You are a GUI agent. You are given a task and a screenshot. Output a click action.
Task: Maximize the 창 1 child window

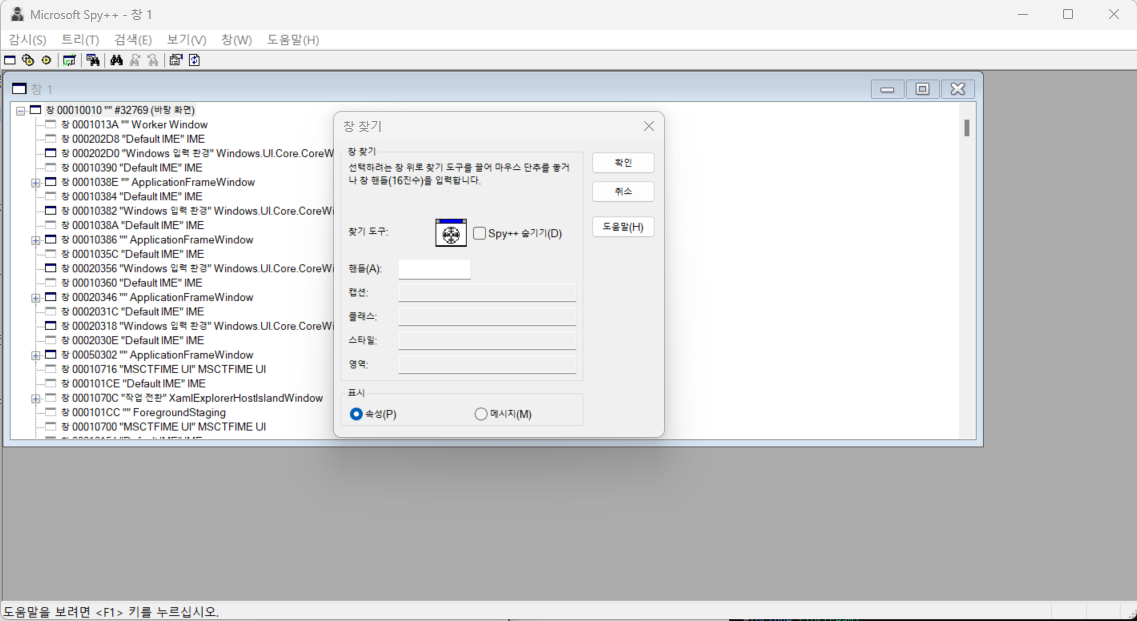pyautogui.click(x=922, y=89)
